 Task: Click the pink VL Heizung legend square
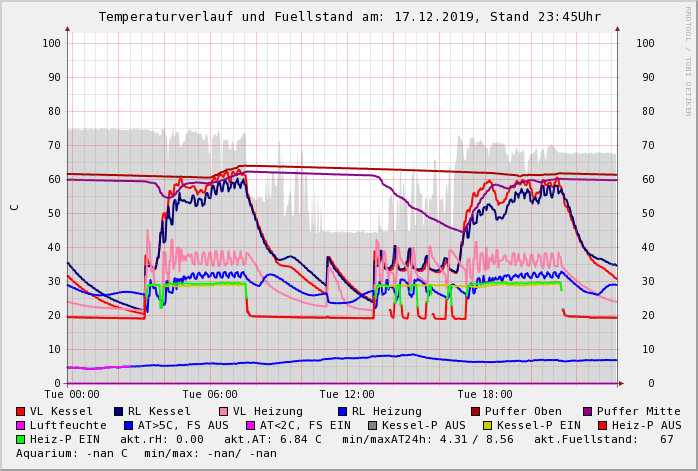223,411
